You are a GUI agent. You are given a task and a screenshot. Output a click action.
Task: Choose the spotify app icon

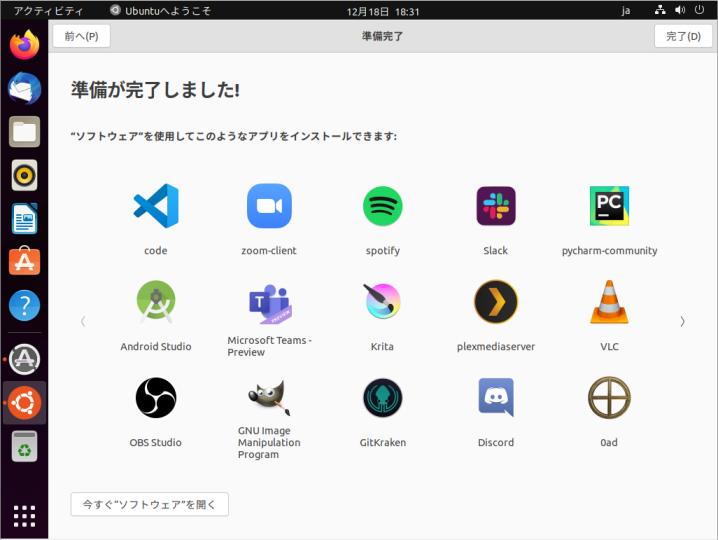[x=383, y=206]
